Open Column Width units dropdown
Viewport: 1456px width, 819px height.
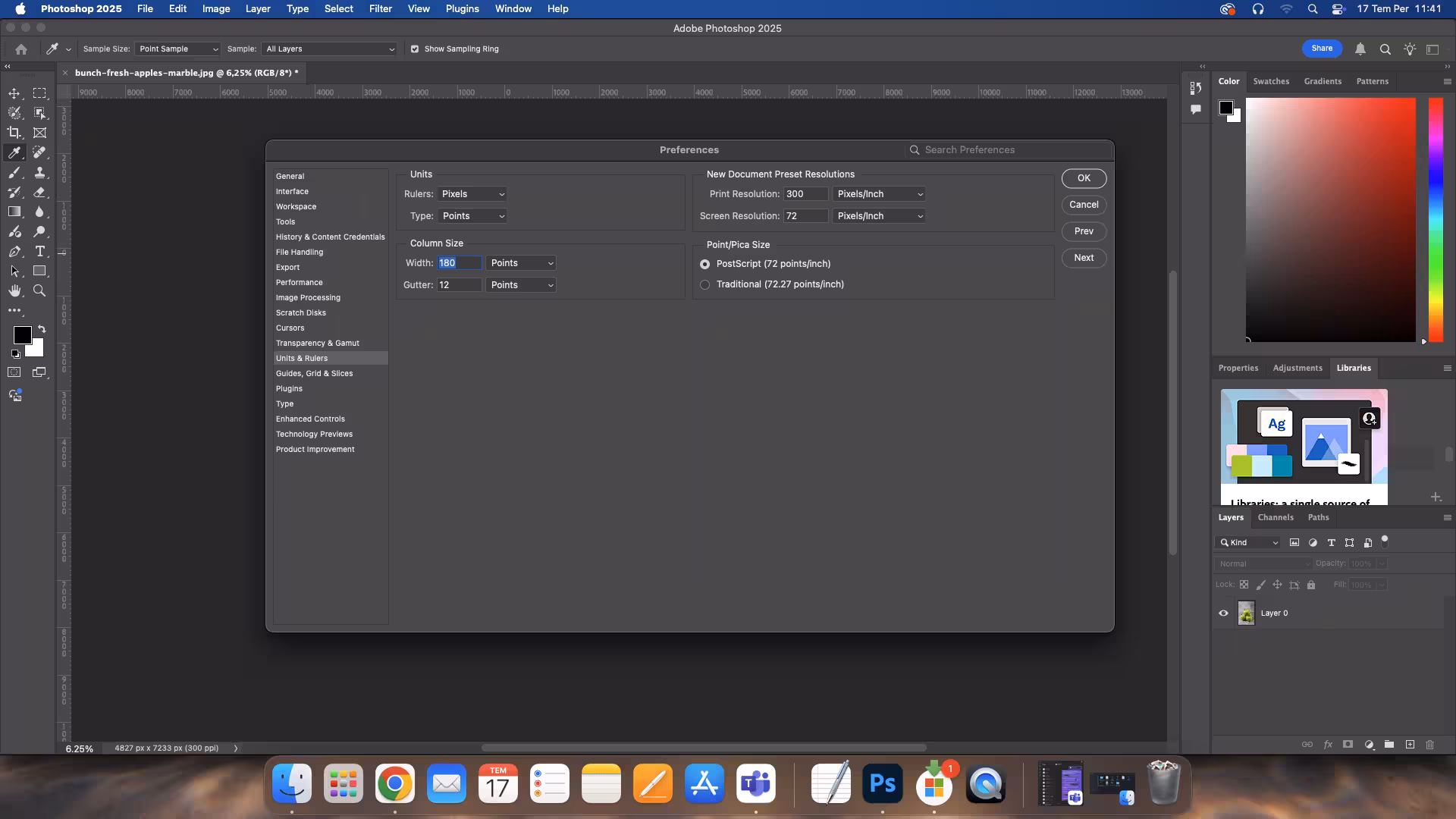[521, 263]
